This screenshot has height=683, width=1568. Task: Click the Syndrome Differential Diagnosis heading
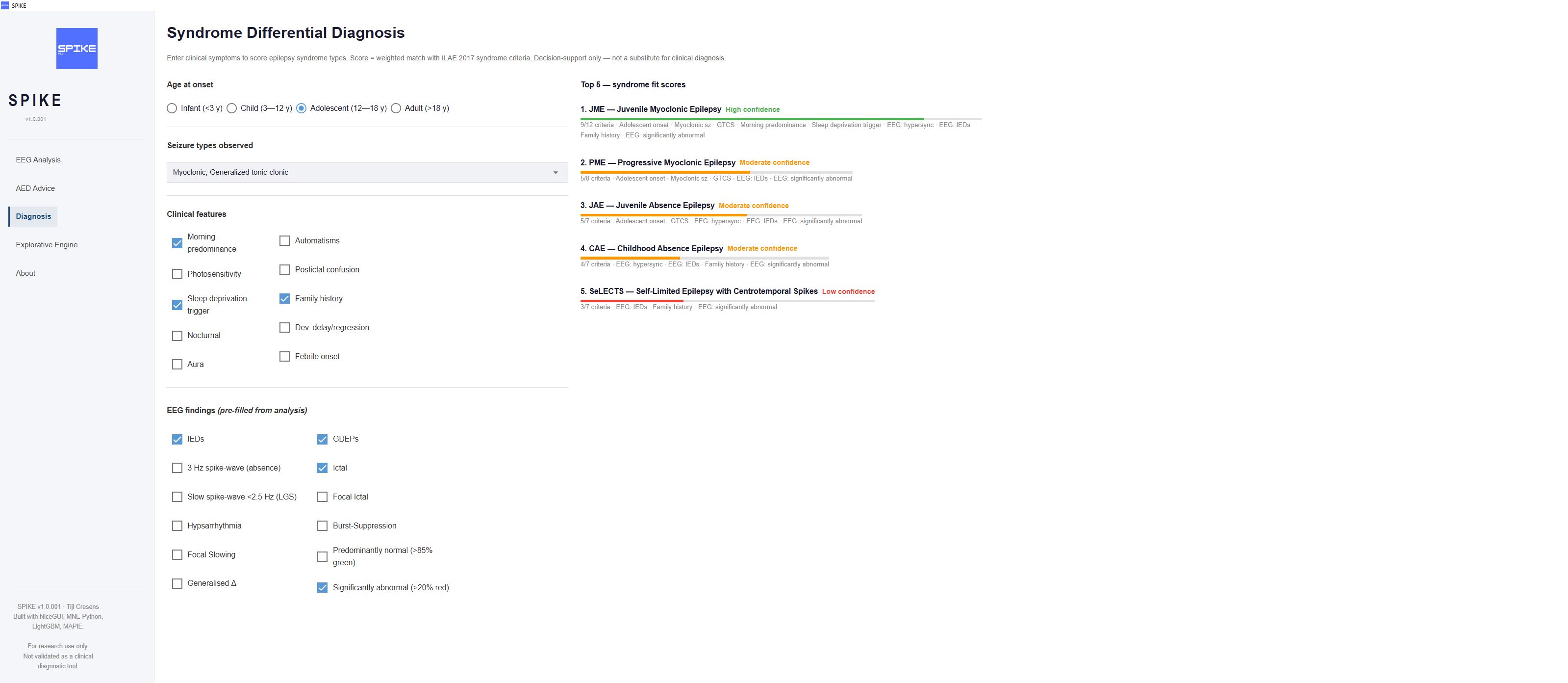point(285,33)
